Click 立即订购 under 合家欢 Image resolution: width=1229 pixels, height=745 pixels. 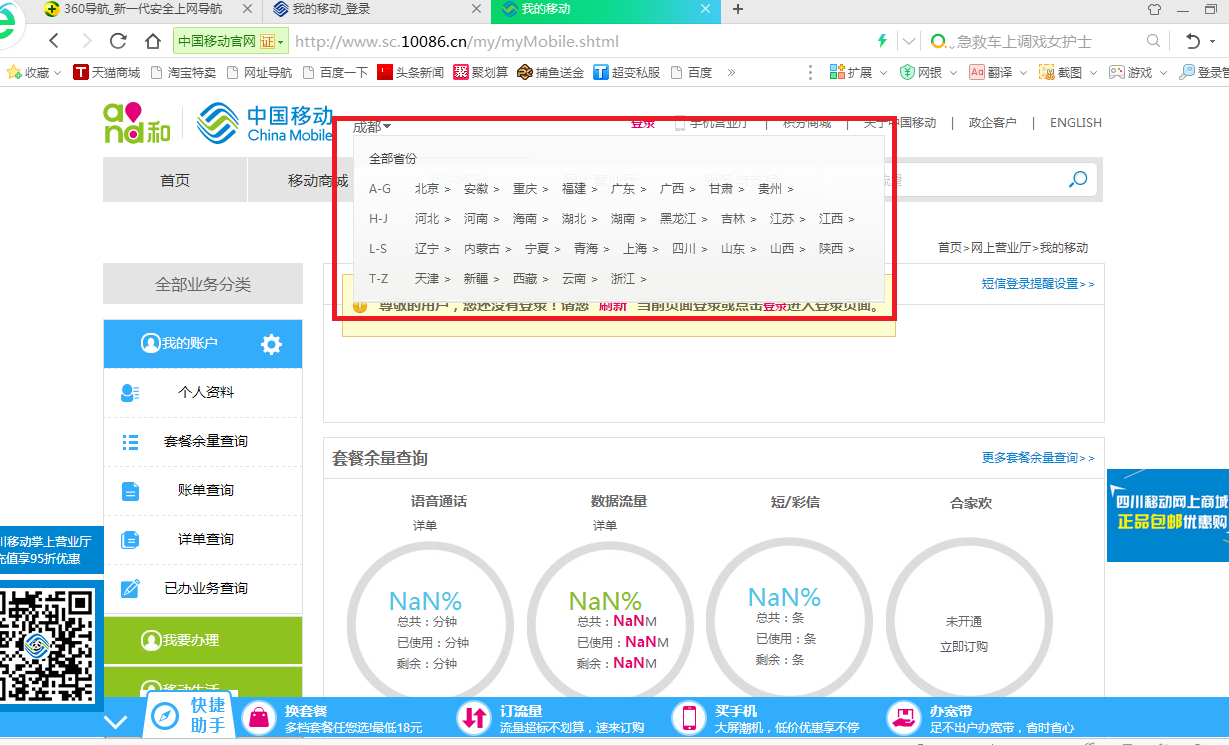(964, 647)
